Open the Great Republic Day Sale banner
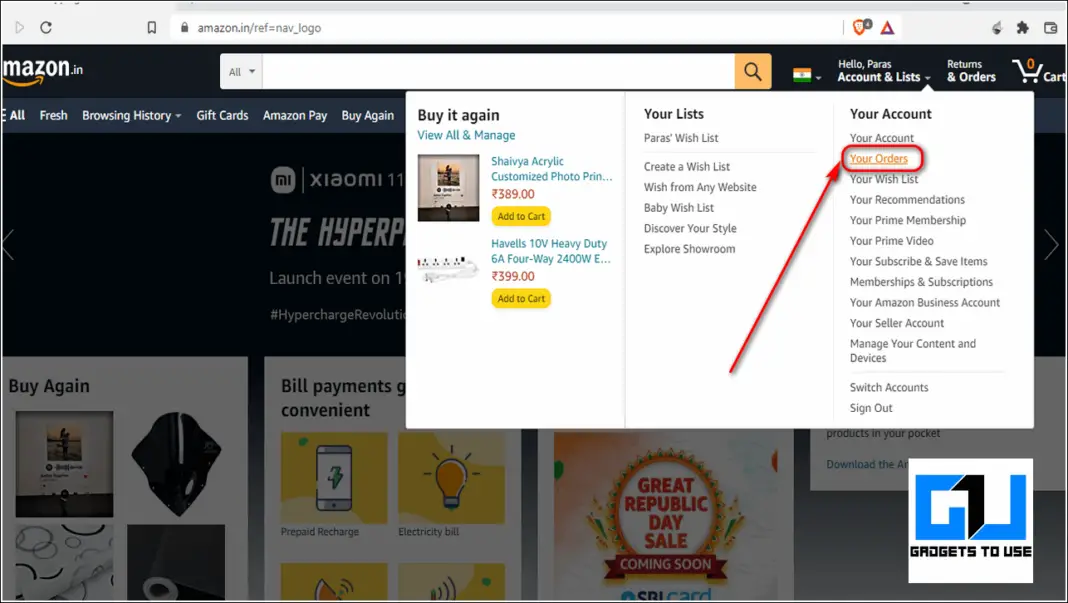 coord(665,516)
